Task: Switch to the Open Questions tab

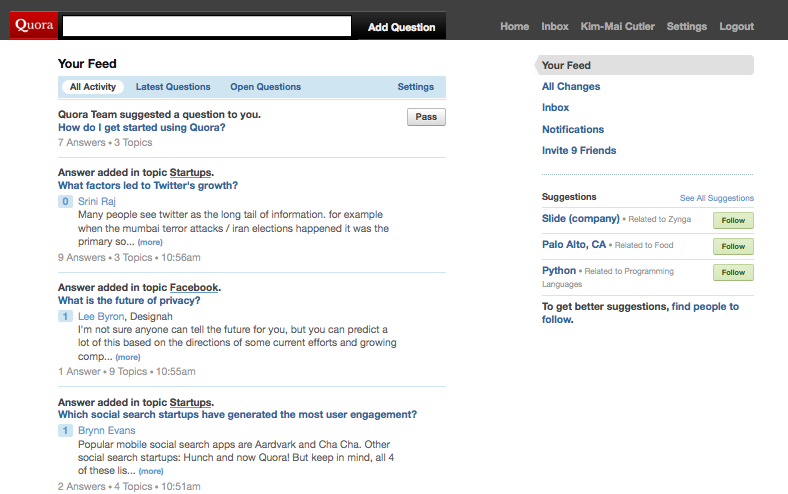Action: pos(265,87)
